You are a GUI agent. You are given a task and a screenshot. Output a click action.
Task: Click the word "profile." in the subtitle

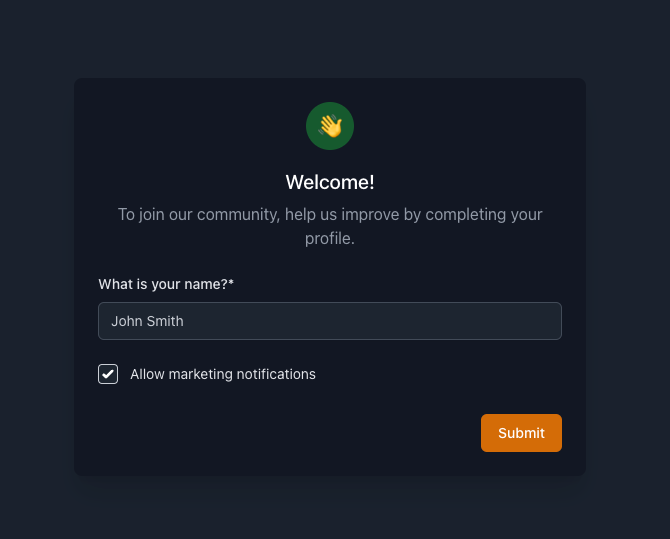coord(330,239)
